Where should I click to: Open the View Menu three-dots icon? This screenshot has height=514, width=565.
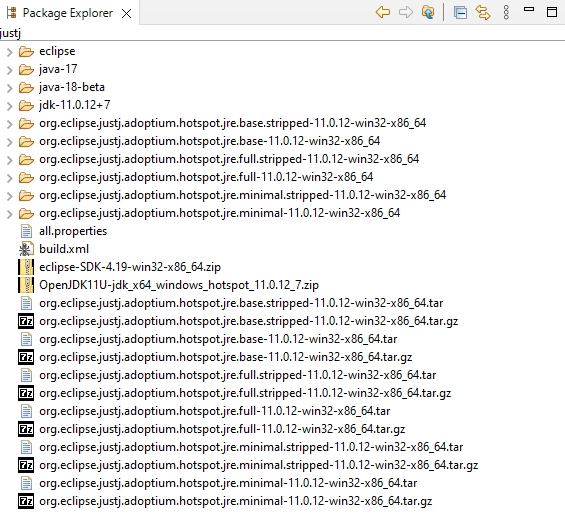tap(506, 13)
